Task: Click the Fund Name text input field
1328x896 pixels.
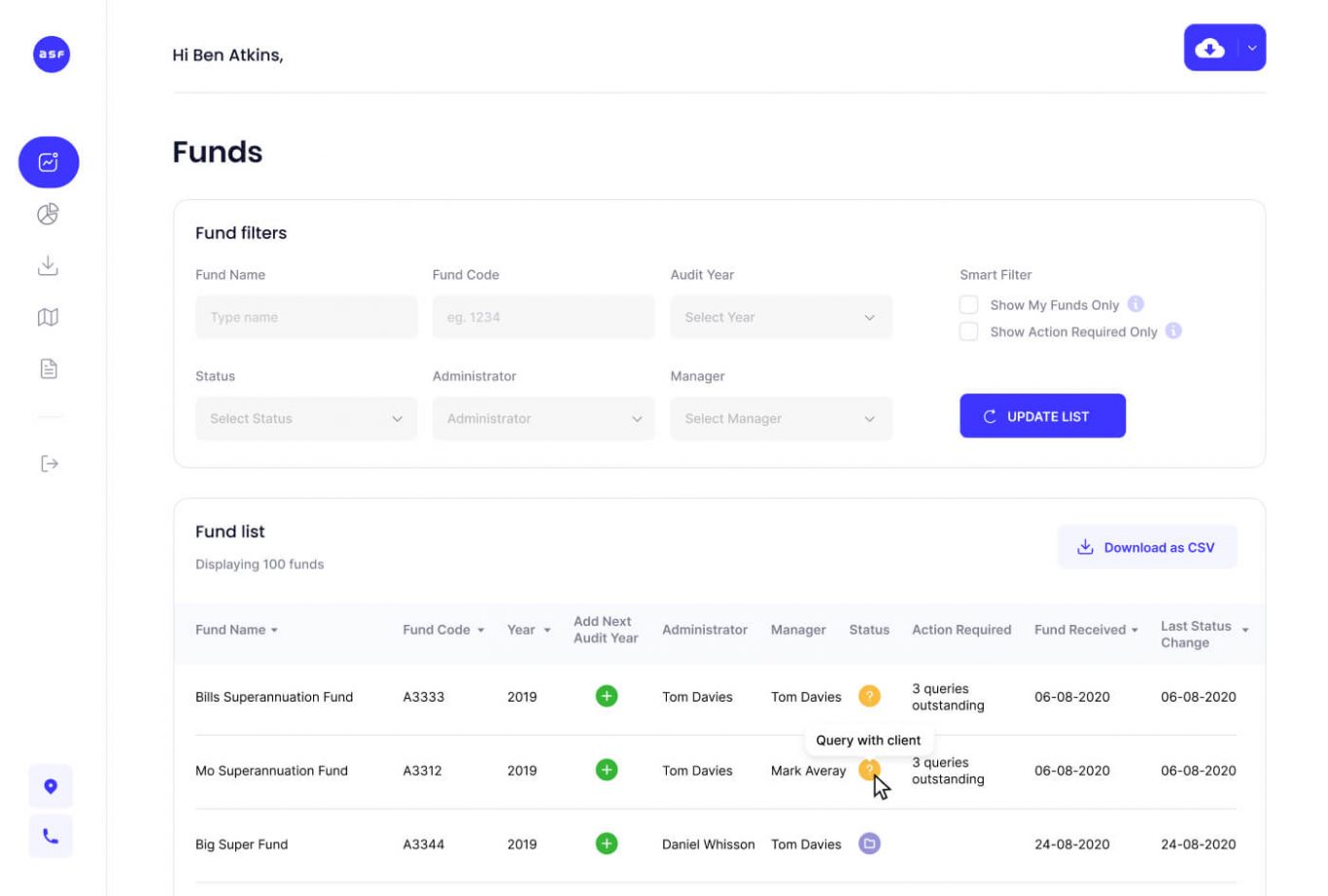Action: (306, 317)
